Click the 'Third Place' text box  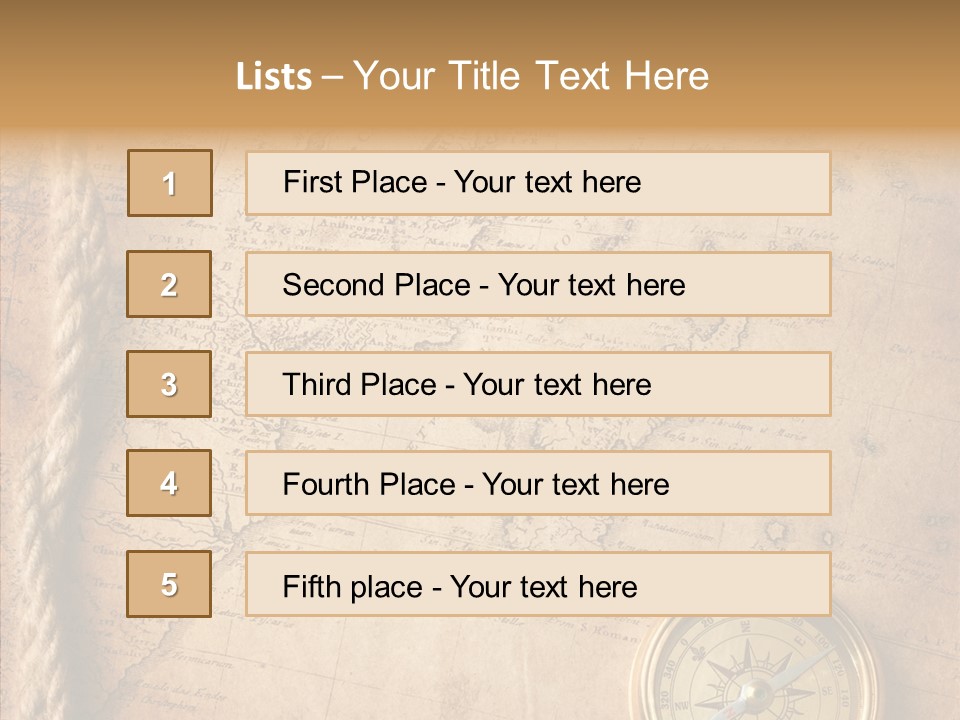tap(538, 384)
